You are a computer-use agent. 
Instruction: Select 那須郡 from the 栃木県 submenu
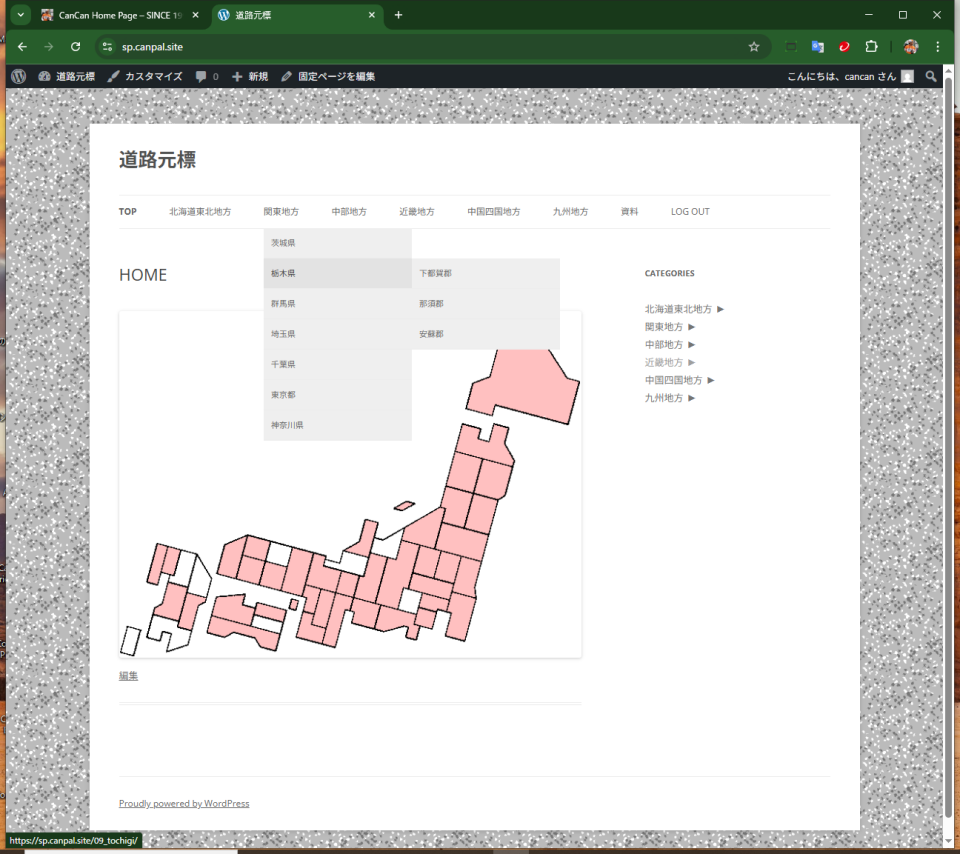(432, 303)
